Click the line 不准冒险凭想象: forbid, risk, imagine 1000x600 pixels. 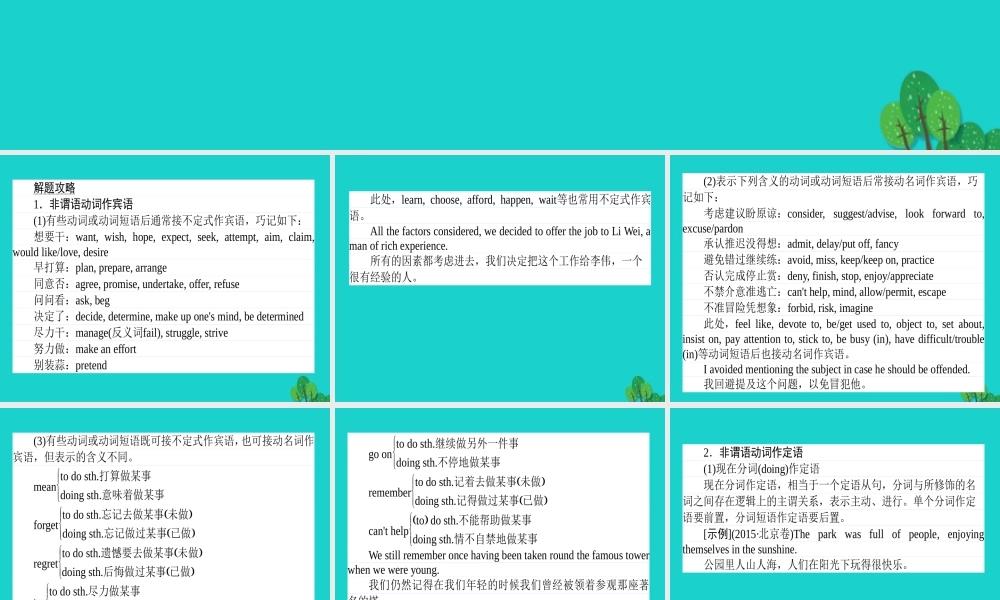(x=788, y=308)
